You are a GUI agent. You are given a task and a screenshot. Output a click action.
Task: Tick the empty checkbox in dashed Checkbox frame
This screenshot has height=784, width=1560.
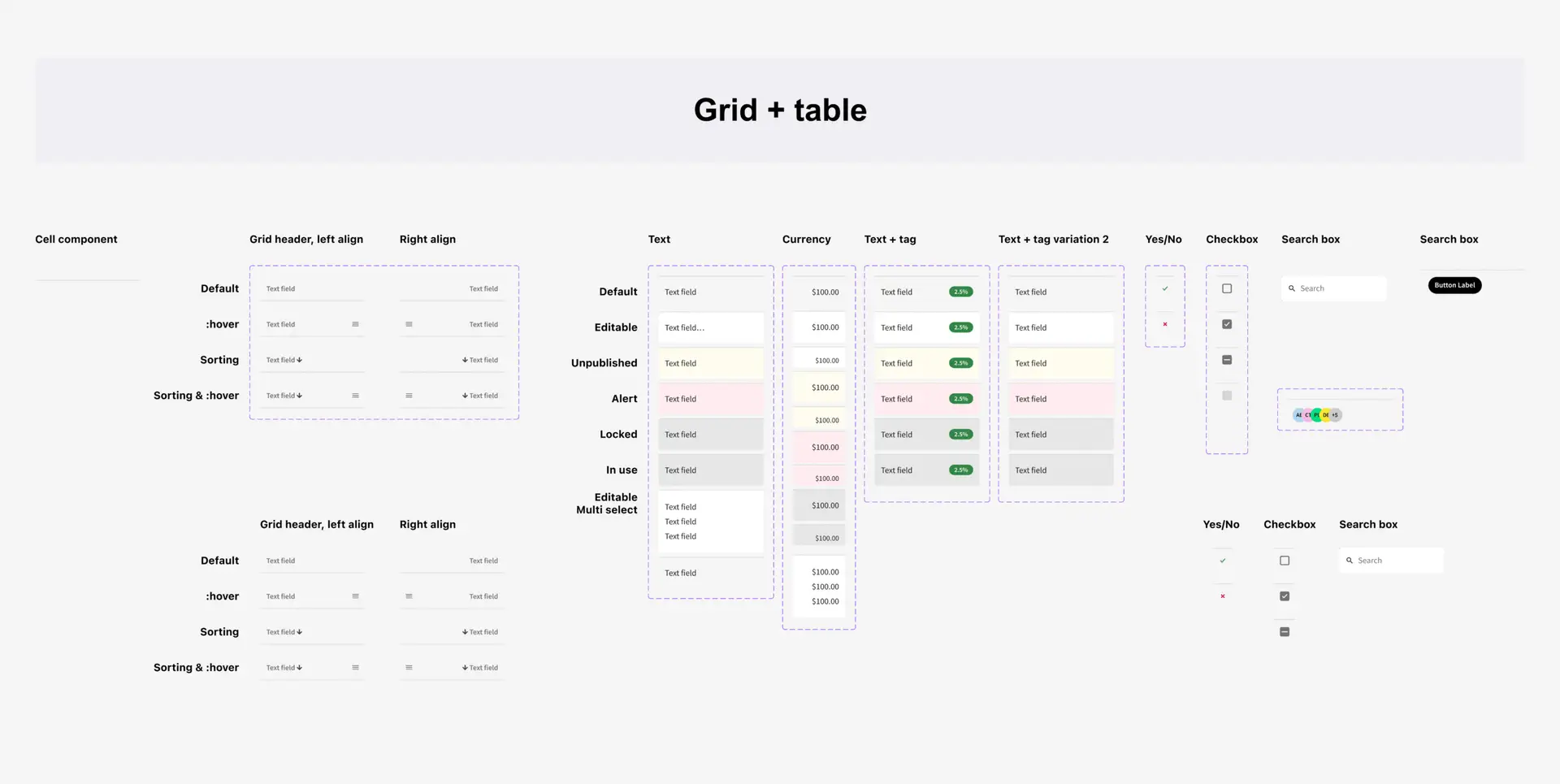pyautogui.click(x=1227, y=288)
